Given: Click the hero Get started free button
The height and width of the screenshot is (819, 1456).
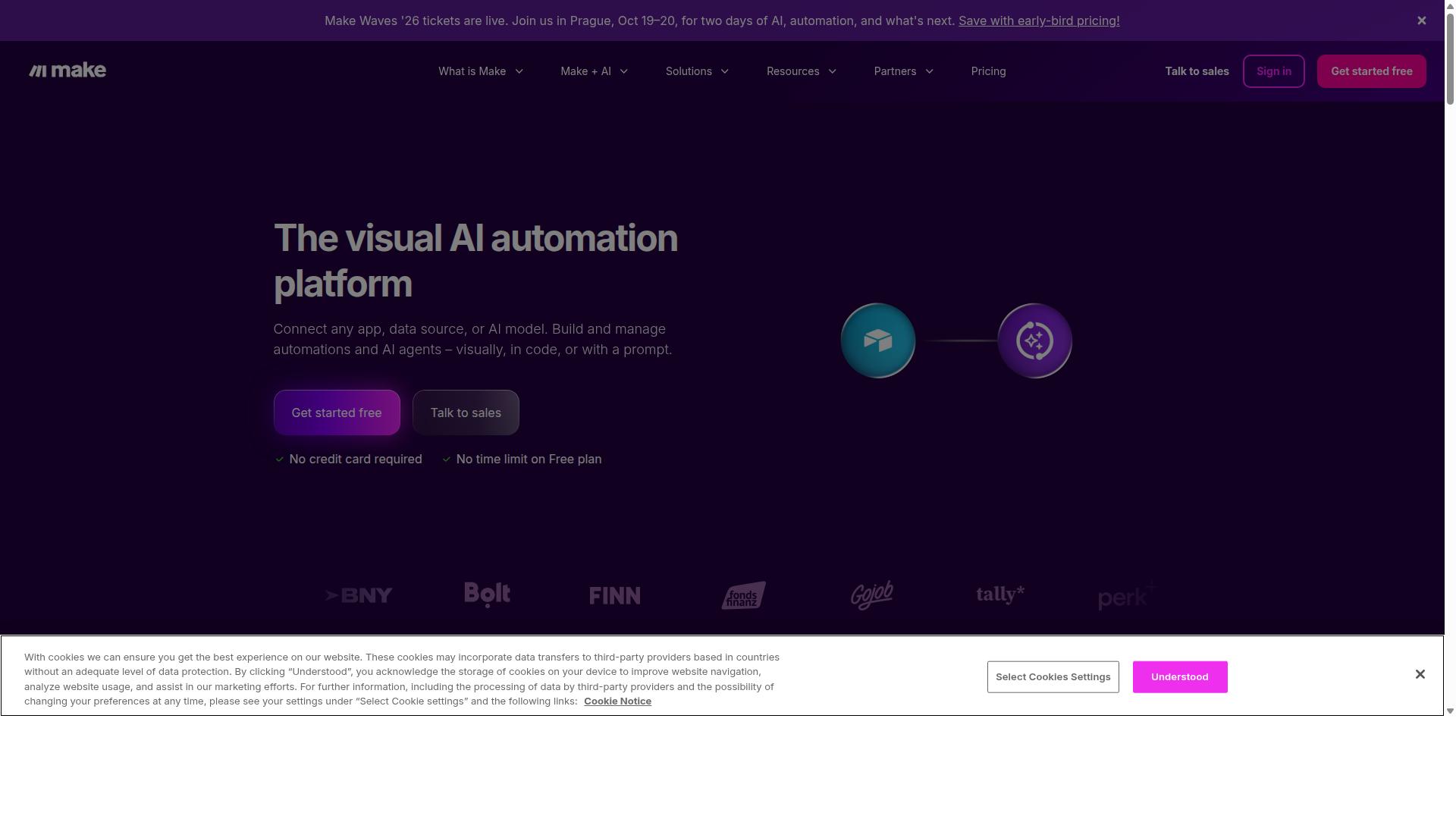Looking at the screenshot, I should (337, 413).
